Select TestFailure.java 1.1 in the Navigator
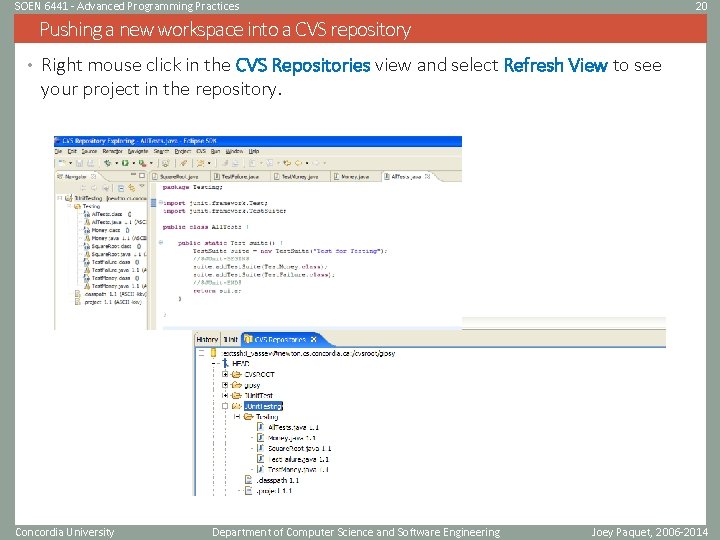The image size is (720, 540). point(115,270)
